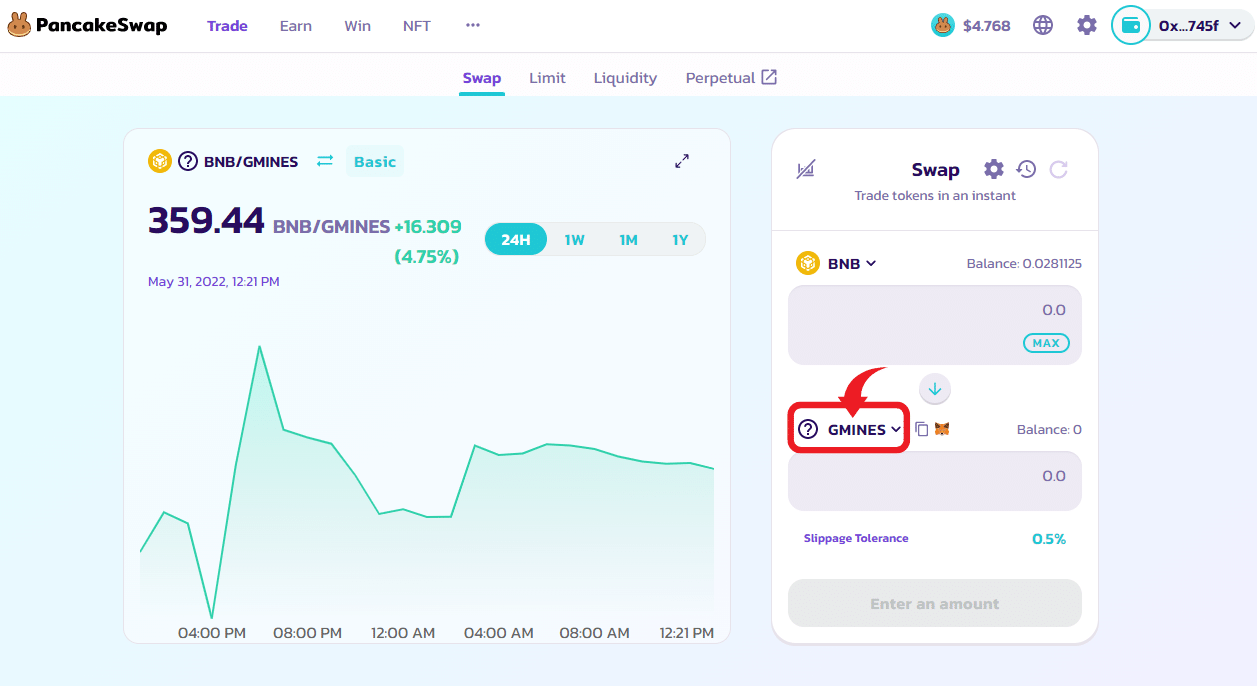The height and width of the screenshot is (686, 1257).
Task: Open recent transactions history icon
Action: coord(1026,169)
